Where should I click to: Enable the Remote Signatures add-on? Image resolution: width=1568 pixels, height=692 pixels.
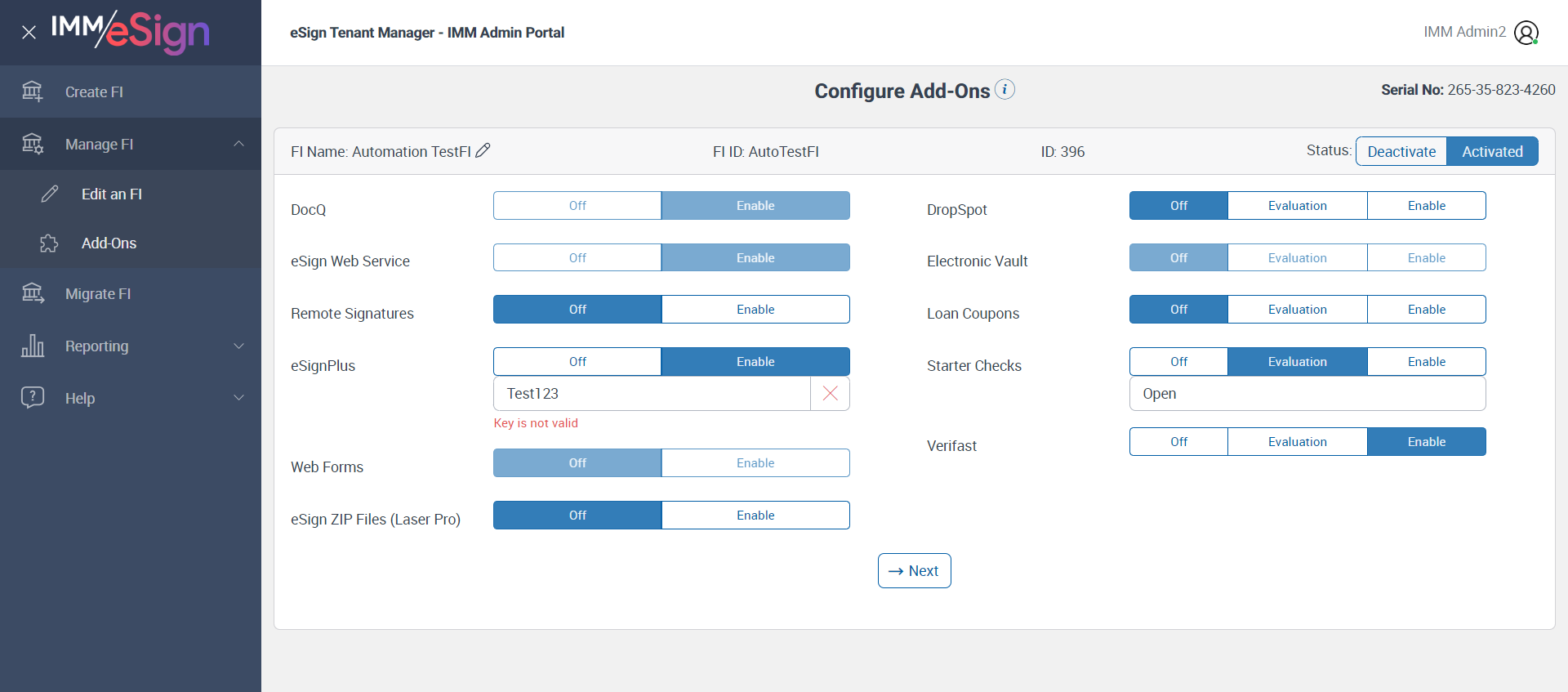(755, 310)
